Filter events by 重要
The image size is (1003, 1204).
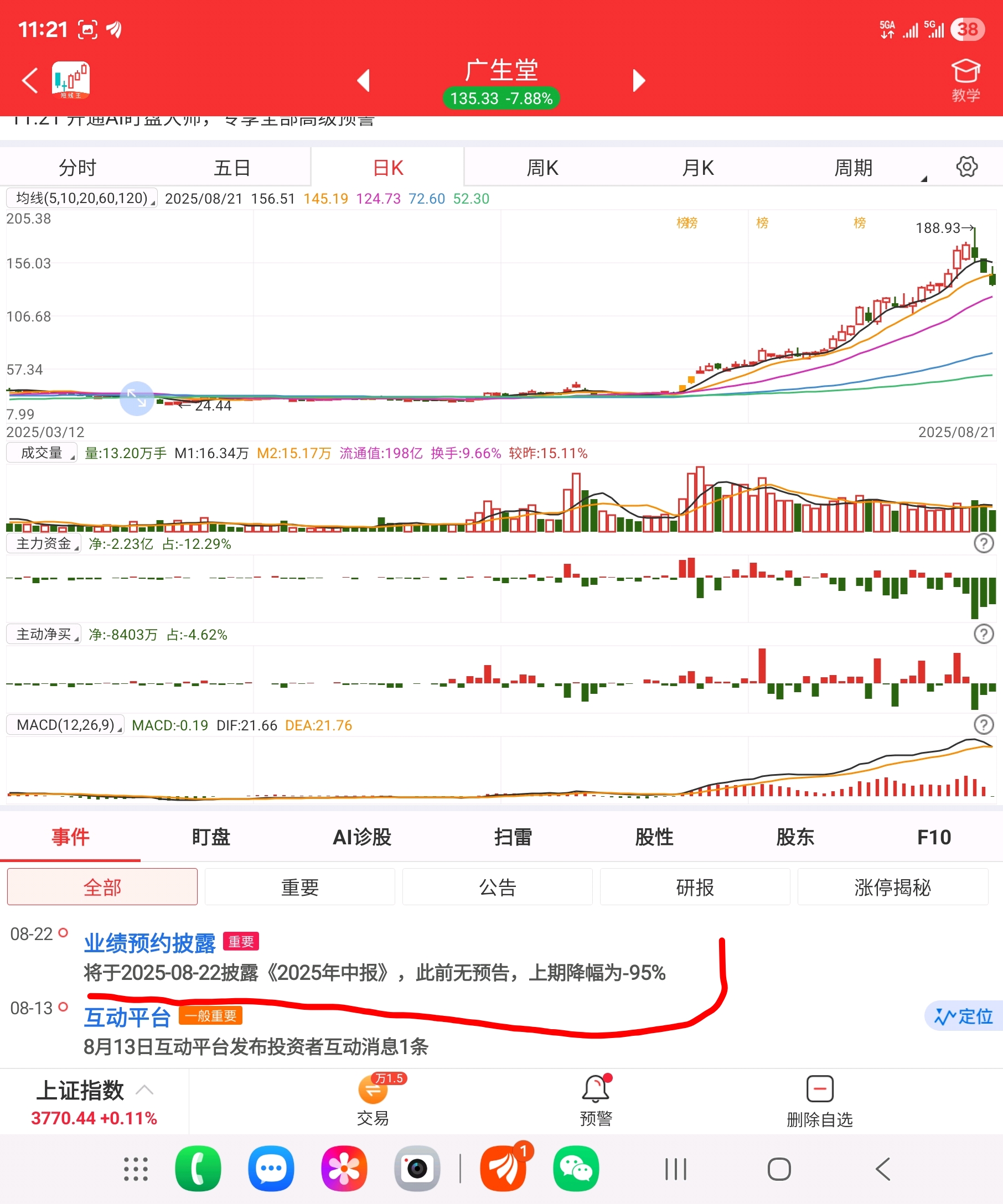click(300, 887)
